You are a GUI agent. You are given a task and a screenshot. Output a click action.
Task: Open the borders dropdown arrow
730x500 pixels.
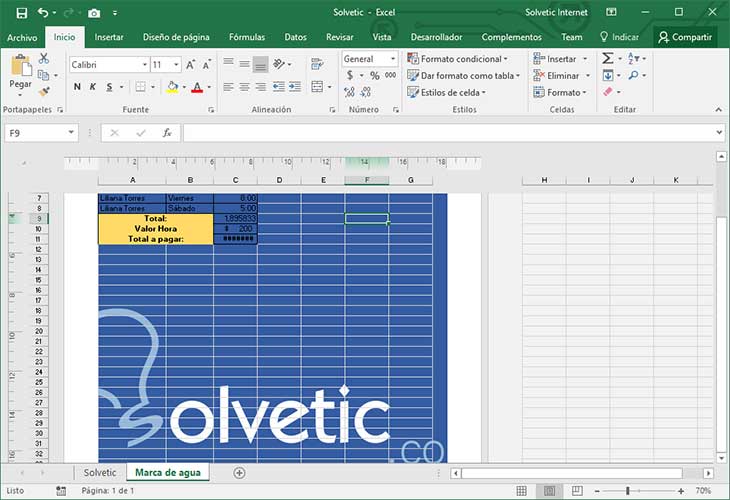click(x=153, y=87)
